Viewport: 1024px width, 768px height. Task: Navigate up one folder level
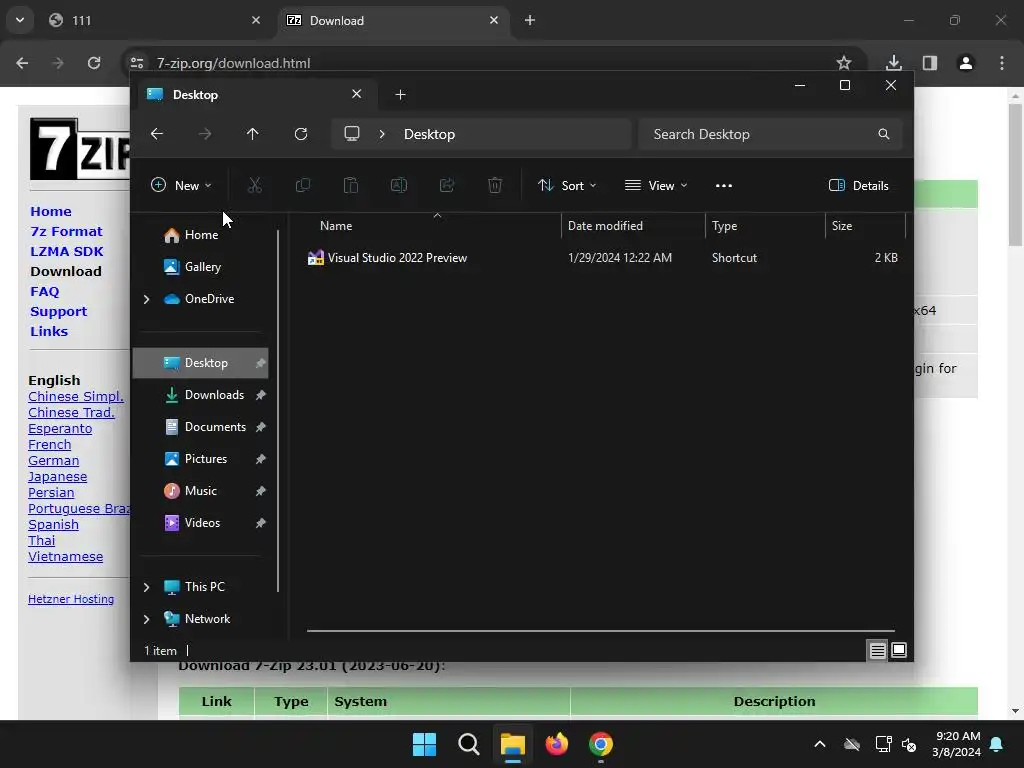(x=253, y=134)
